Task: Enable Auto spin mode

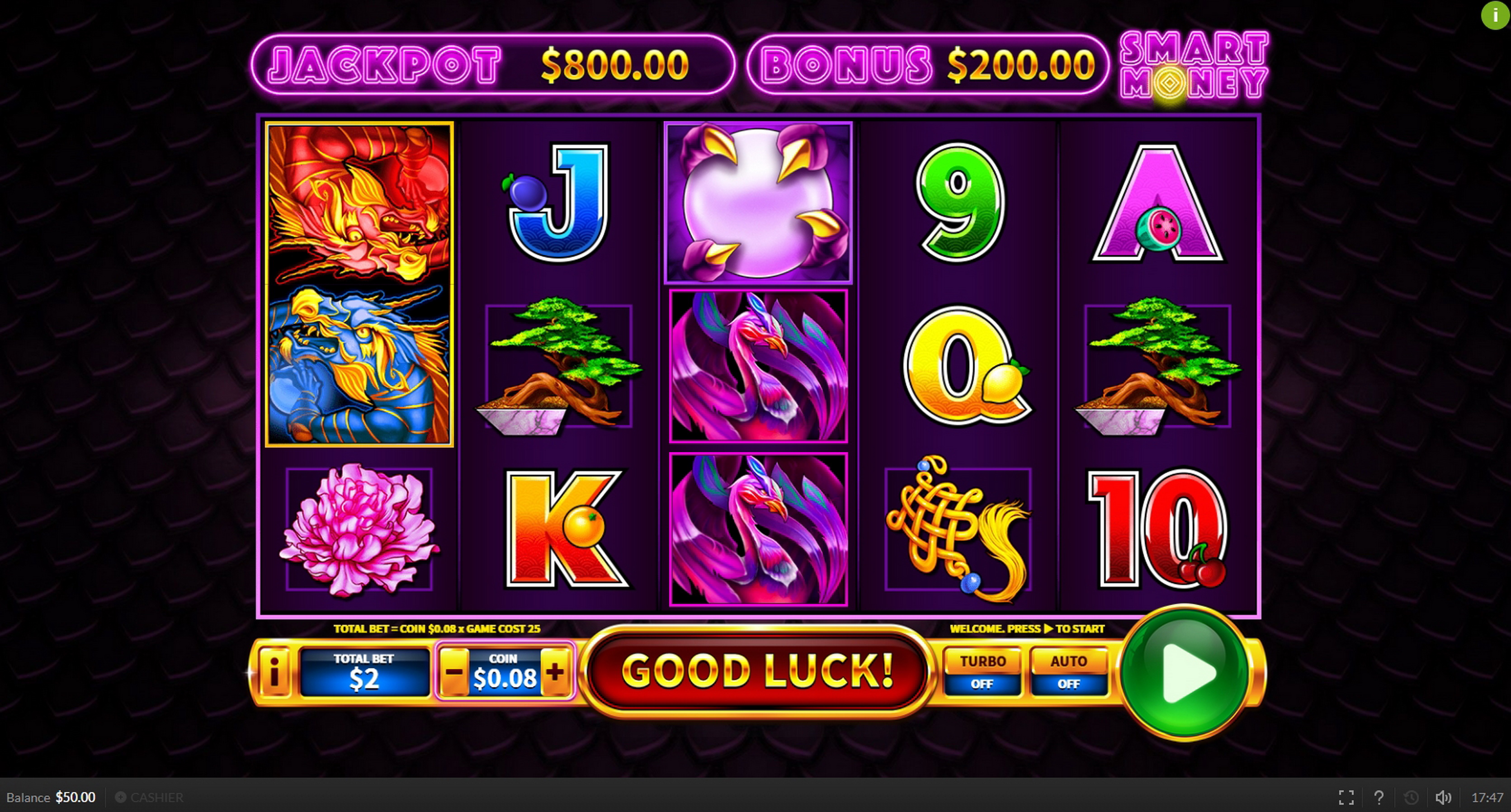Action: click(x=1069, y=672)
